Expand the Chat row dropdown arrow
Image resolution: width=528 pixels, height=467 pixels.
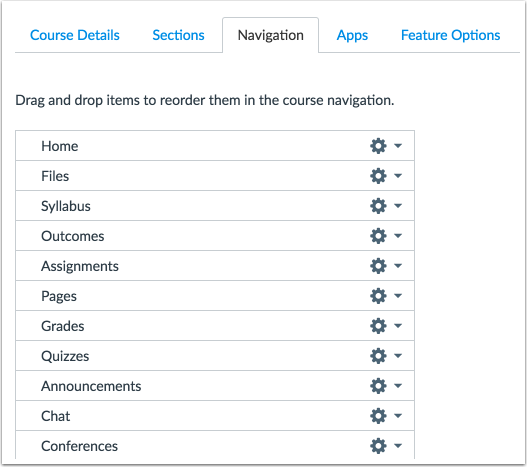coord(398,415)
